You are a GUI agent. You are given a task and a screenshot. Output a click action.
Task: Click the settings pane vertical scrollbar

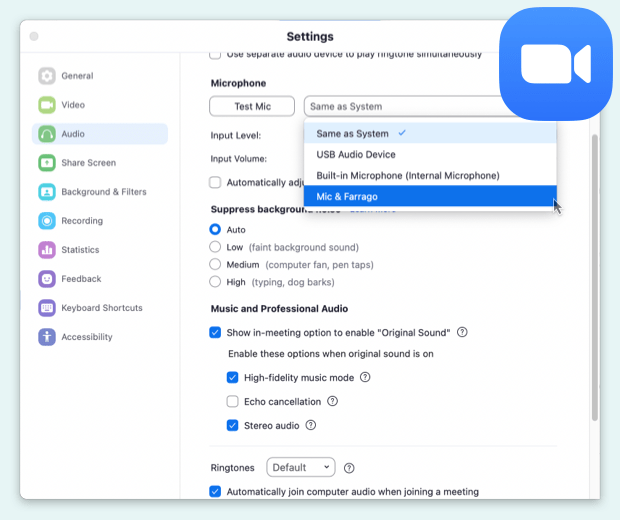click(594, 278)
